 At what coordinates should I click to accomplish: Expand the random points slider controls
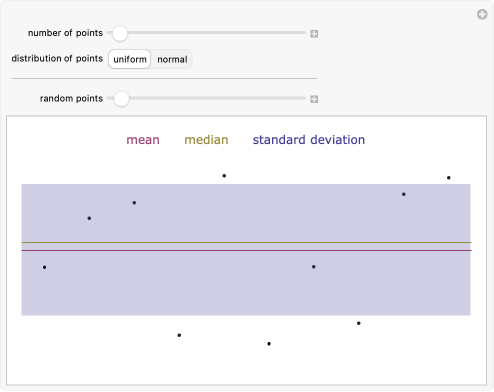coord(314,99)
